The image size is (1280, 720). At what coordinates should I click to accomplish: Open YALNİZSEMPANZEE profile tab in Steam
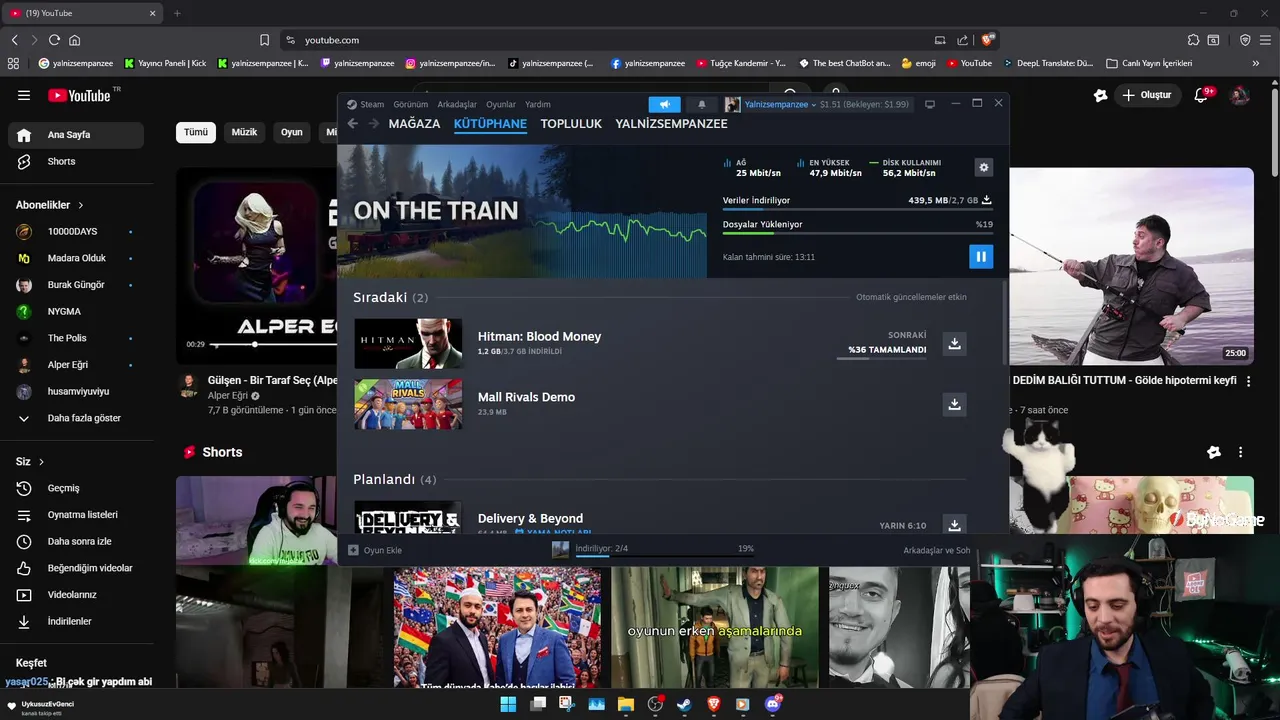(672, 124)
